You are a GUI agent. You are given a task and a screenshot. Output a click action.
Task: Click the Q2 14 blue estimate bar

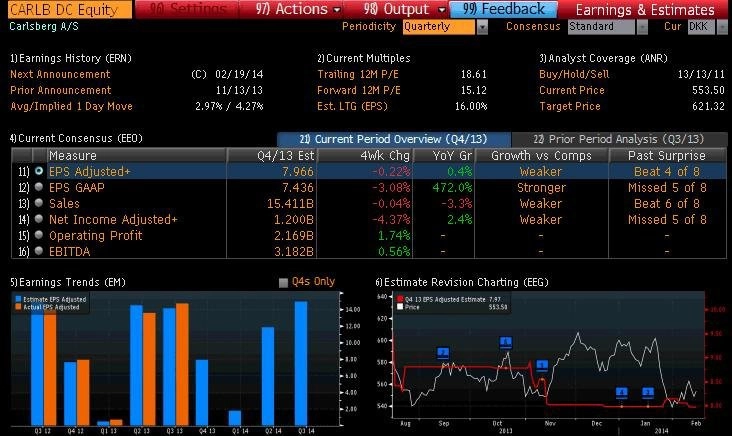pyautogui.click(x=268, y=376)
